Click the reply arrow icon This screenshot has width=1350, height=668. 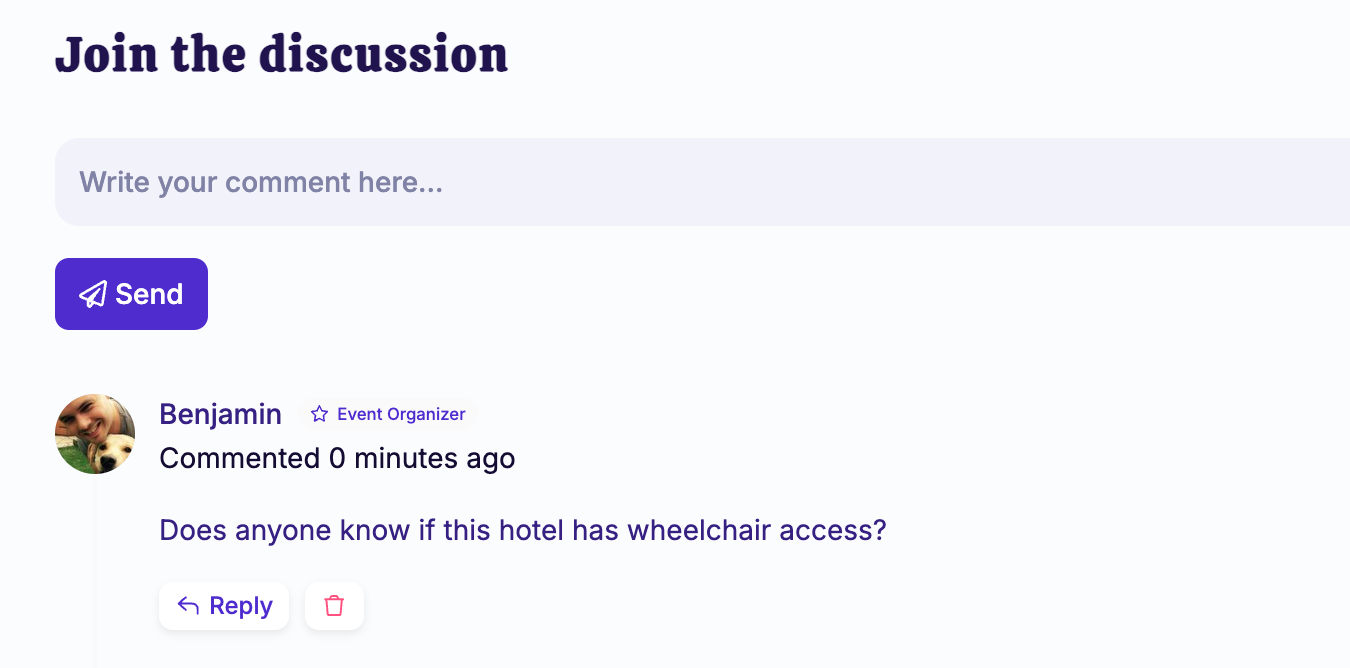[x=188, y=606]
